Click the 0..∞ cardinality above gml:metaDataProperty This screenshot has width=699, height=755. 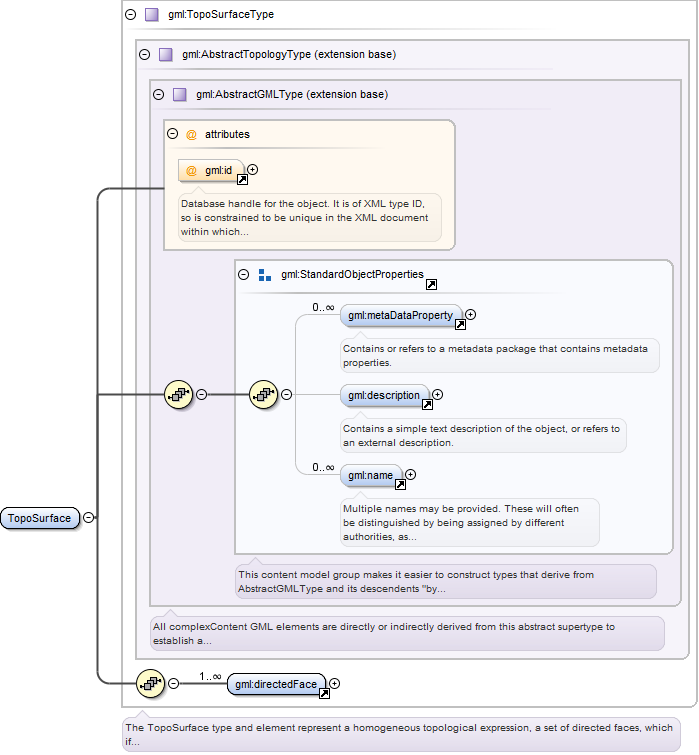point(323,307)
